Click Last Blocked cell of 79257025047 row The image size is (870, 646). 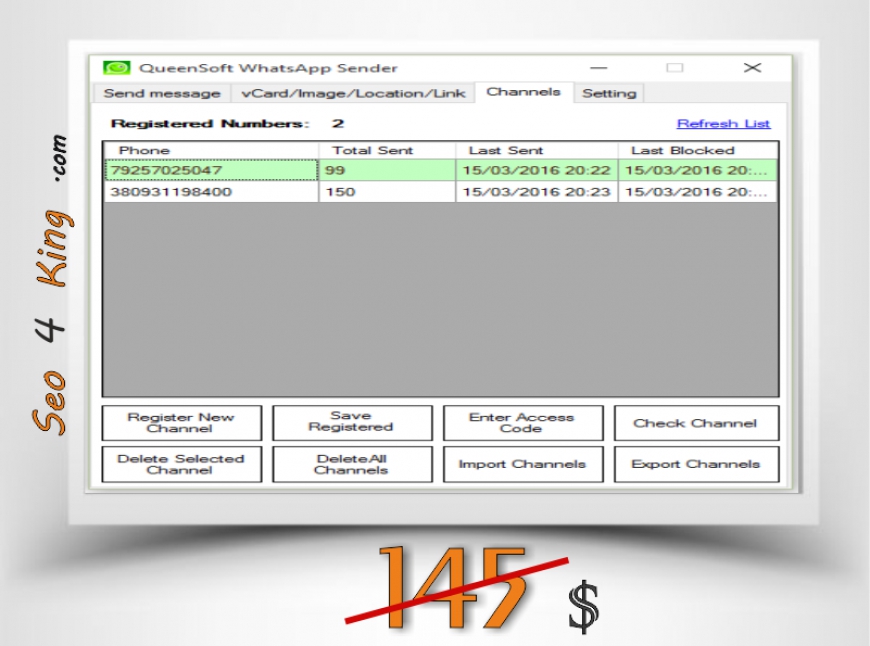(698, 170)
